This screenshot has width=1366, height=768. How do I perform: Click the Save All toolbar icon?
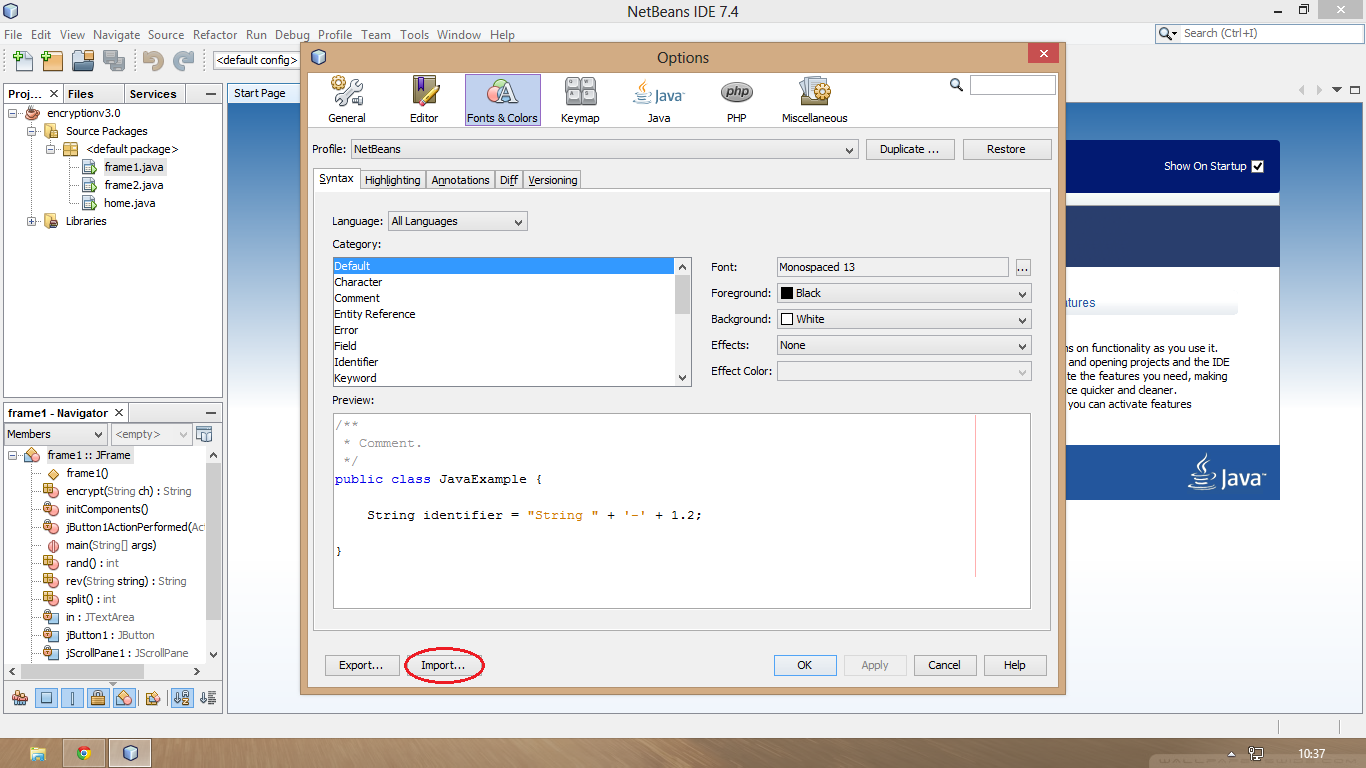(115, 61)
